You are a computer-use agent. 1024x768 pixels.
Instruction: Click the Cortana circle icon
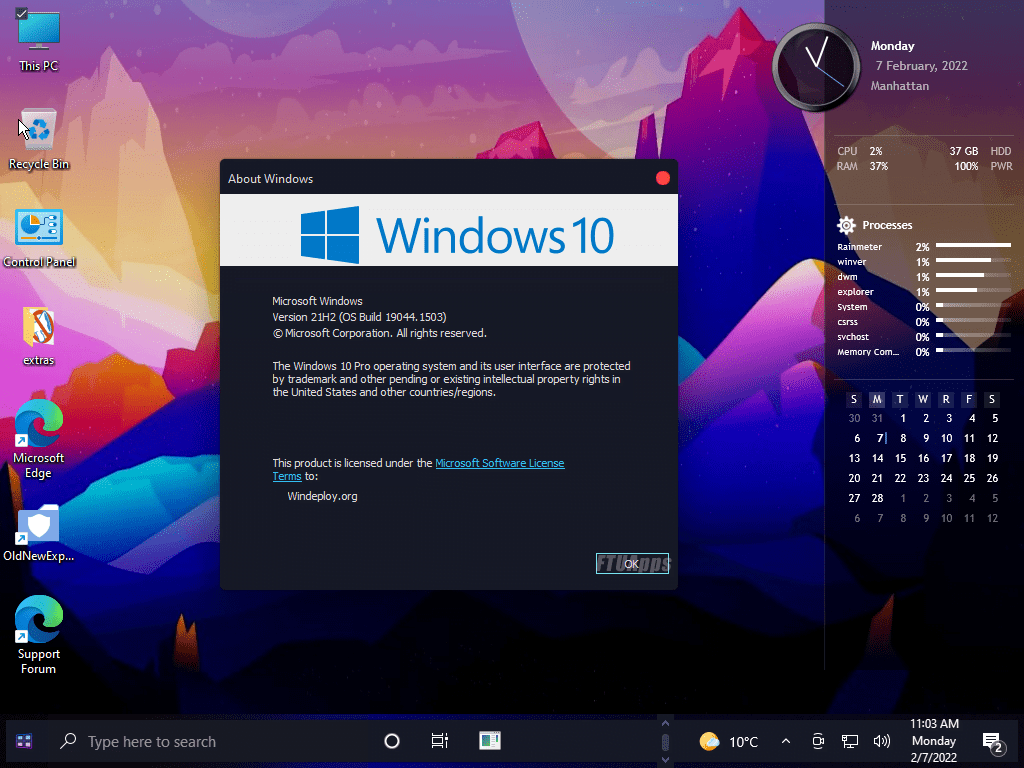(x=392, y=741)
